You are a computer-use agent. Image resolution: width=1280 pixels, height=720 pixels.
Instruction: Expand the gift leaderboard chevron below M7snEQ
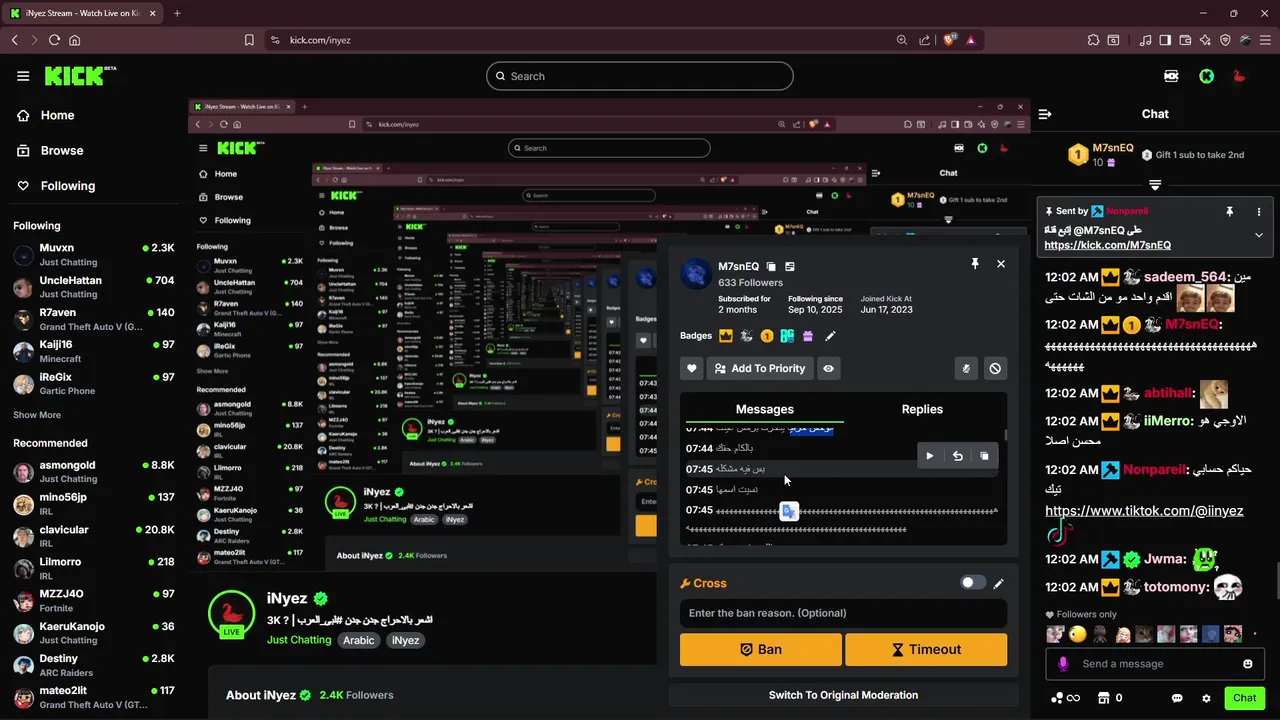pyautogui.click(x=1155, y=185)
